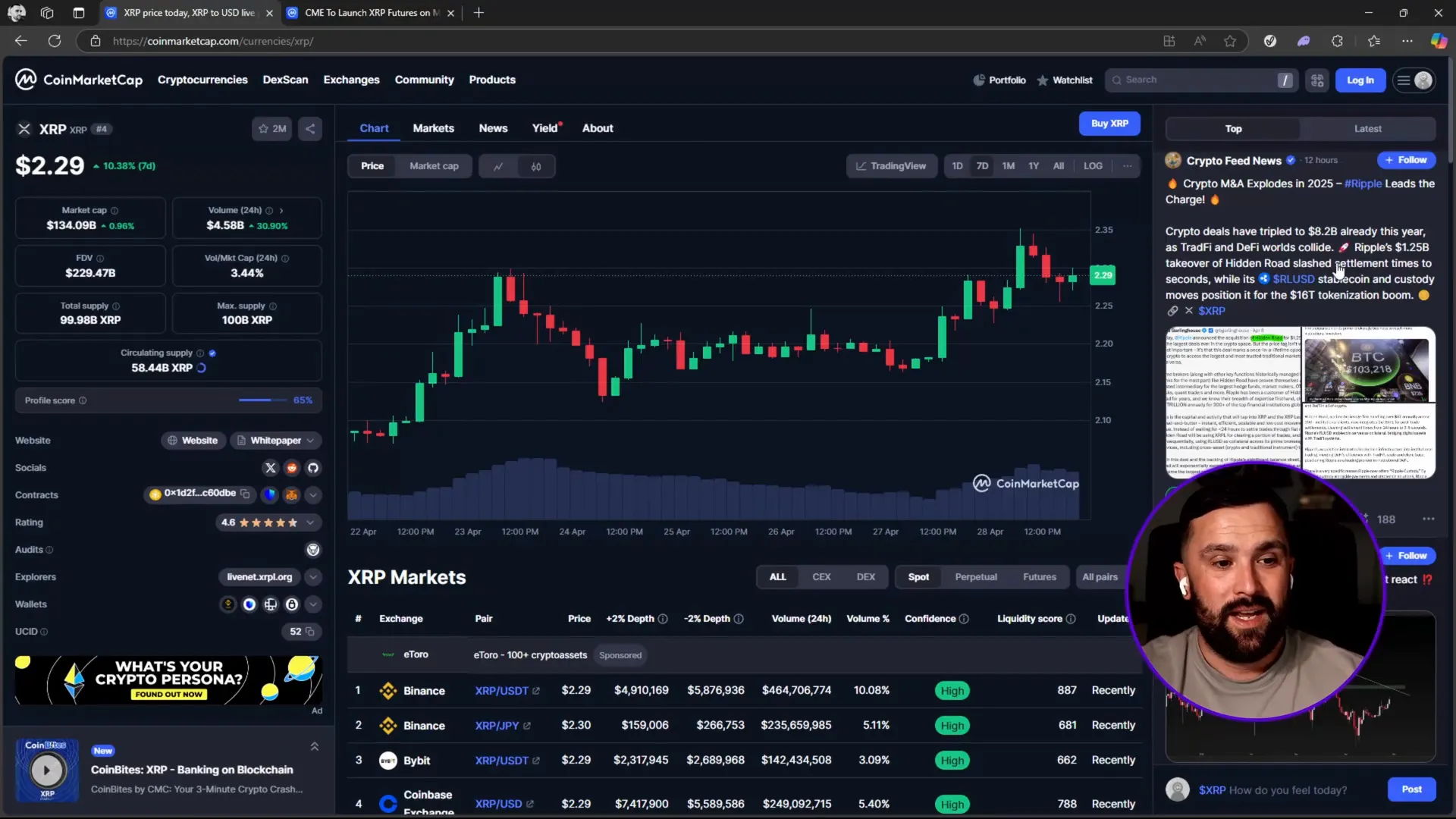The height and width of the screenshot is (819, 1456).
Task: Open user menu hamburger avatar
Action: 1414,80
